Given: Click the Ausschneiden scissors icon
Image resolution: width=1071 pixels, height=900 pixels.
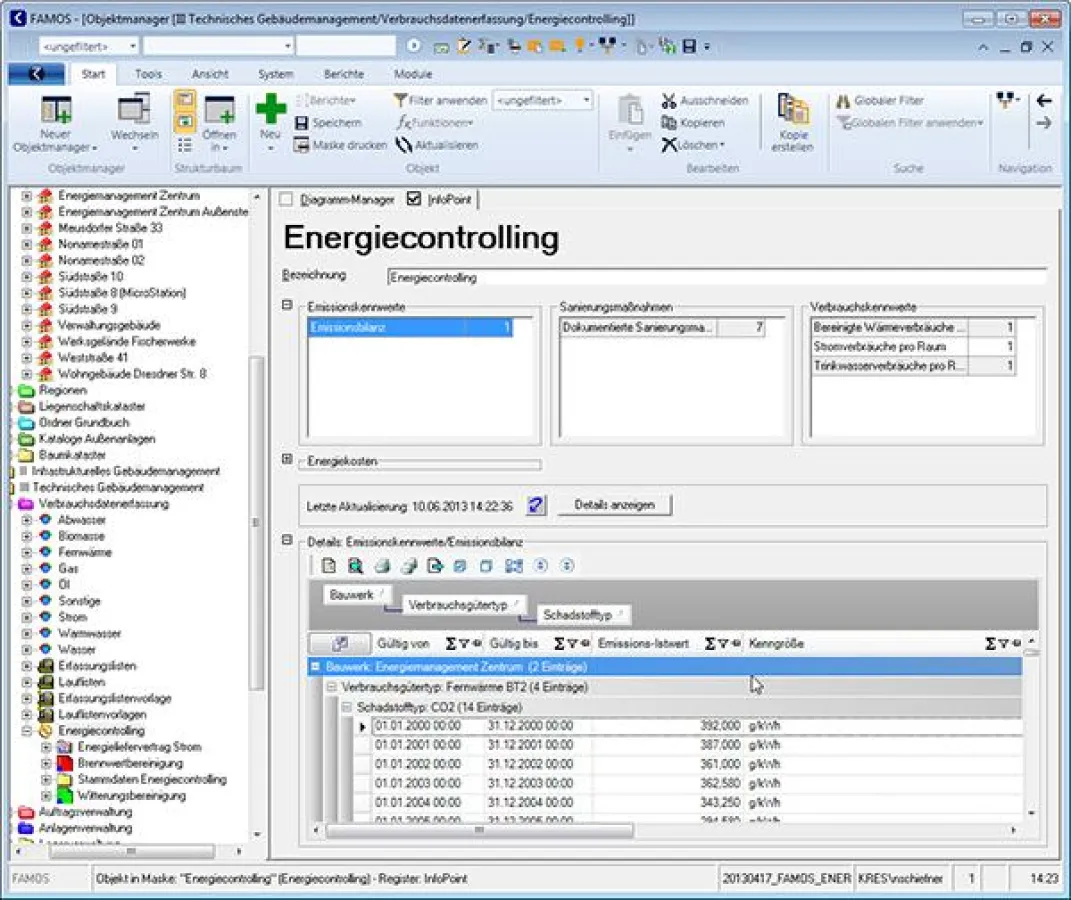Looking at the screenshot, I should (669, 101).
